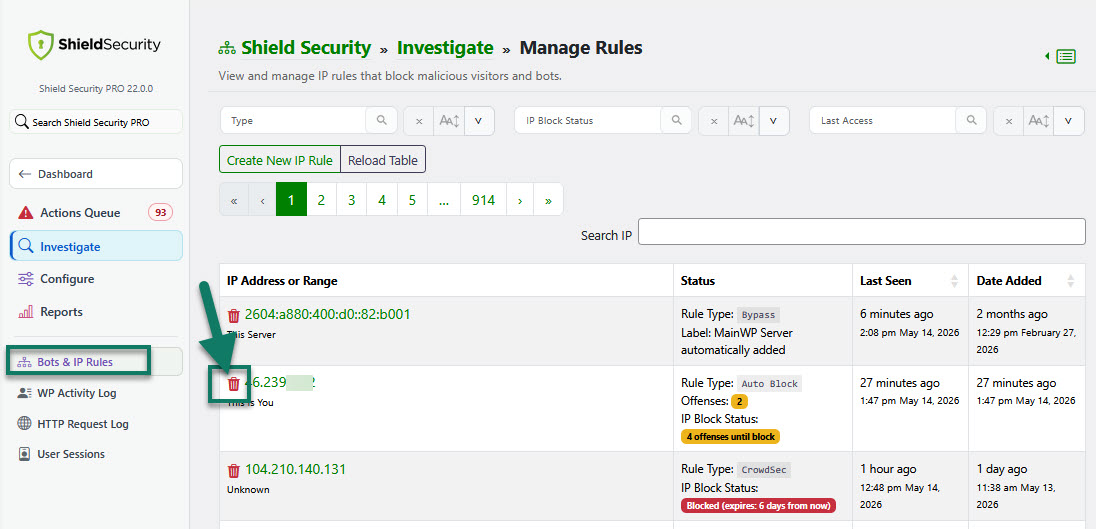
Task: Focus the IP Block Status filter field
Action: [x=589, y=120]
